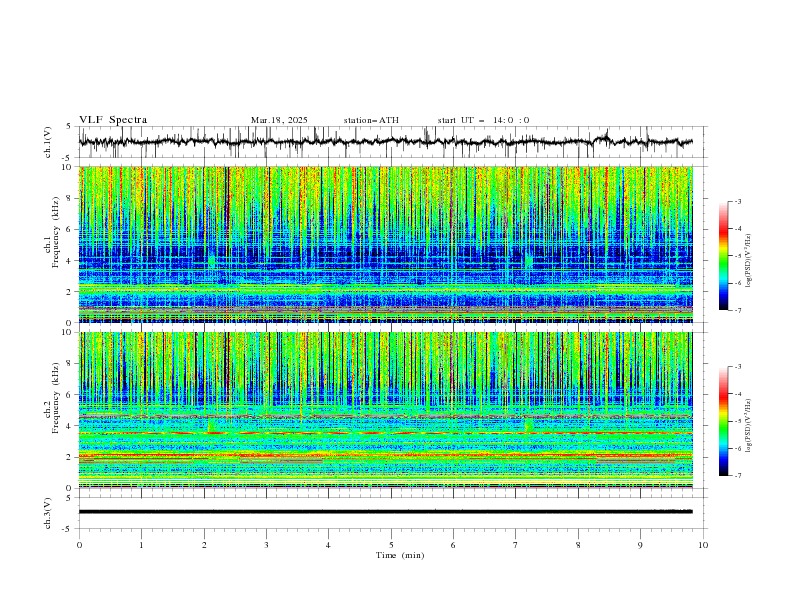The height and width of the screenshot is (612, 792).
Task: Click the ch.2 frequency axis "2" tick label
Action: pyautogui.click(x=71, y=457)
